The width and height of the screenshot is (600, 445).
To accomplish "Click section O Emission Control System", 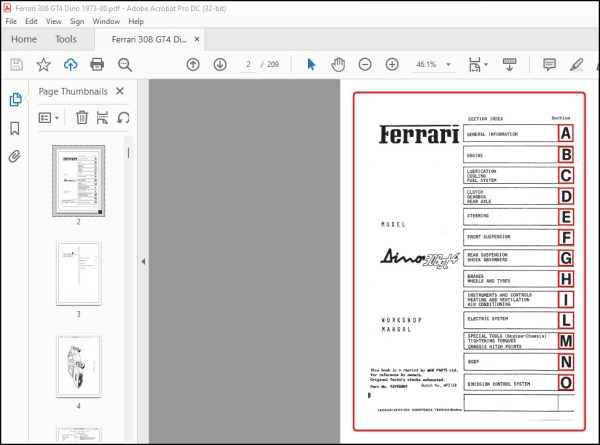I will pyautogui.click(x=518, y=383).
